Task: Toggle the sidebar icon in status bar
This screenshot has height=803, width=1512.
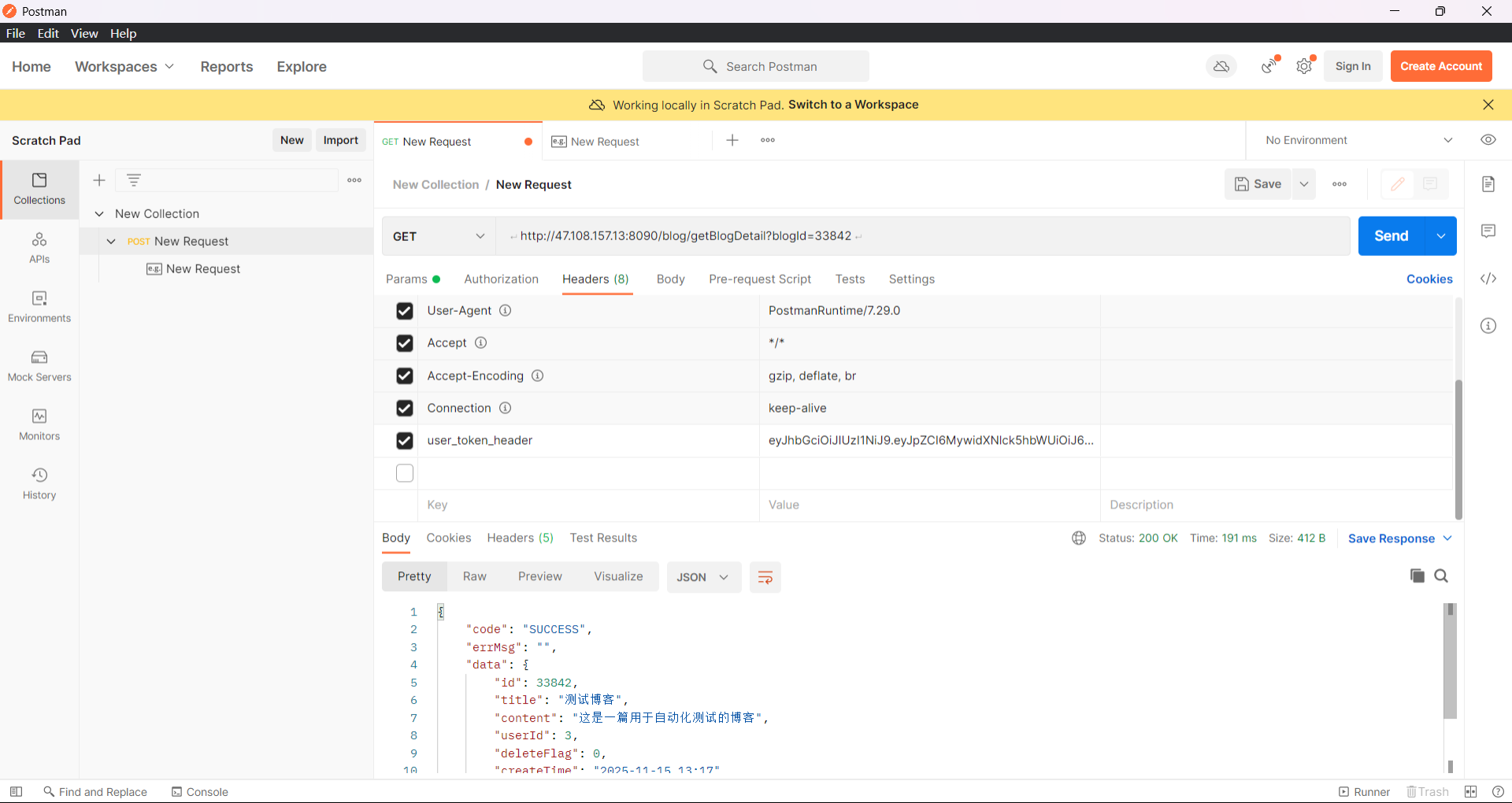Action: point(16,792)
